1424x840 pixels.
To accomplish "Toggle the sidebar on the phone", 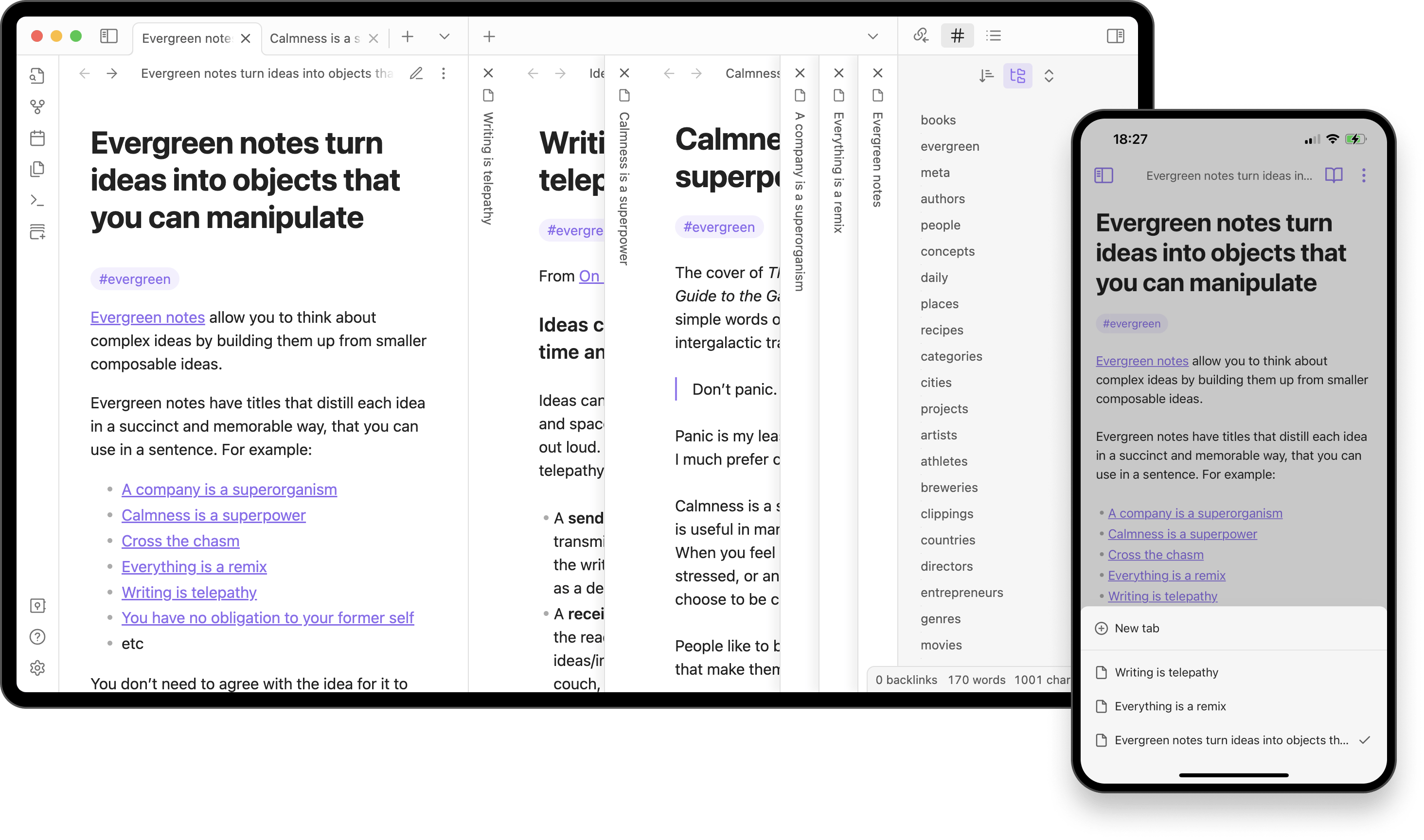I will [1104, 175].
